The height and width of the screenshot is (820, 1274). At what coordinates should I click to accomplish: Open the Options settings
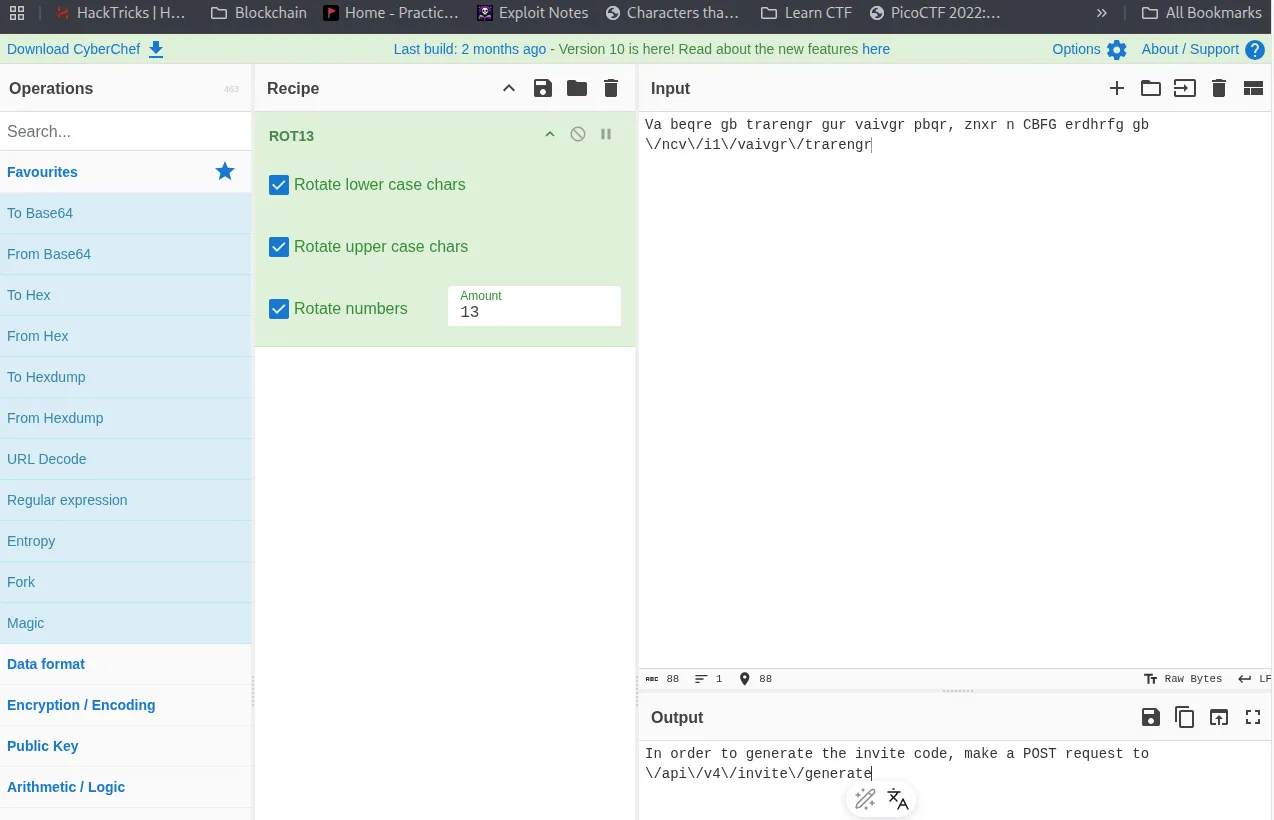click(1089, 49)
